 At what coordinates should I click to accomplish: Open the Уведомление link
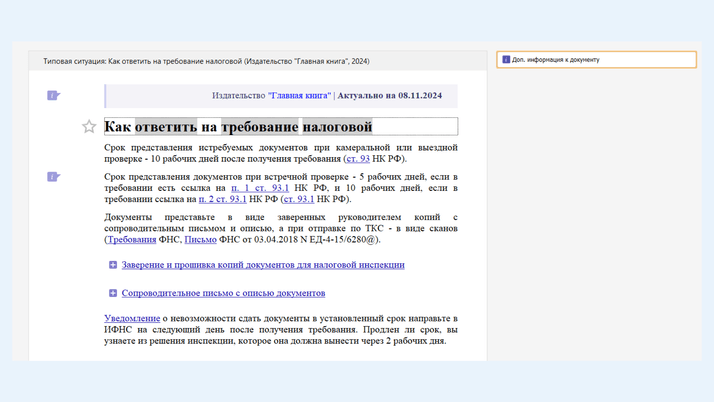point(132,319)
